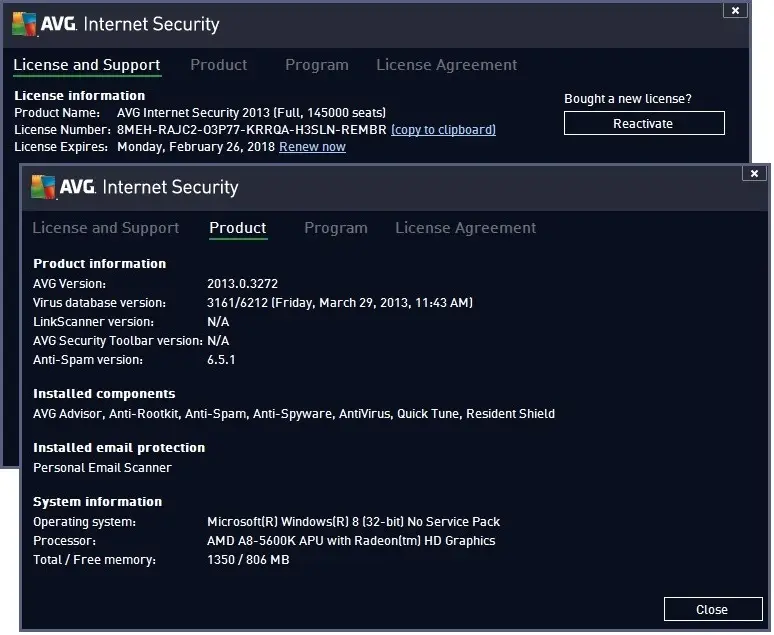Open the Program tab in the back window
The image size is (774, 635).
click(x=317, y=65)
